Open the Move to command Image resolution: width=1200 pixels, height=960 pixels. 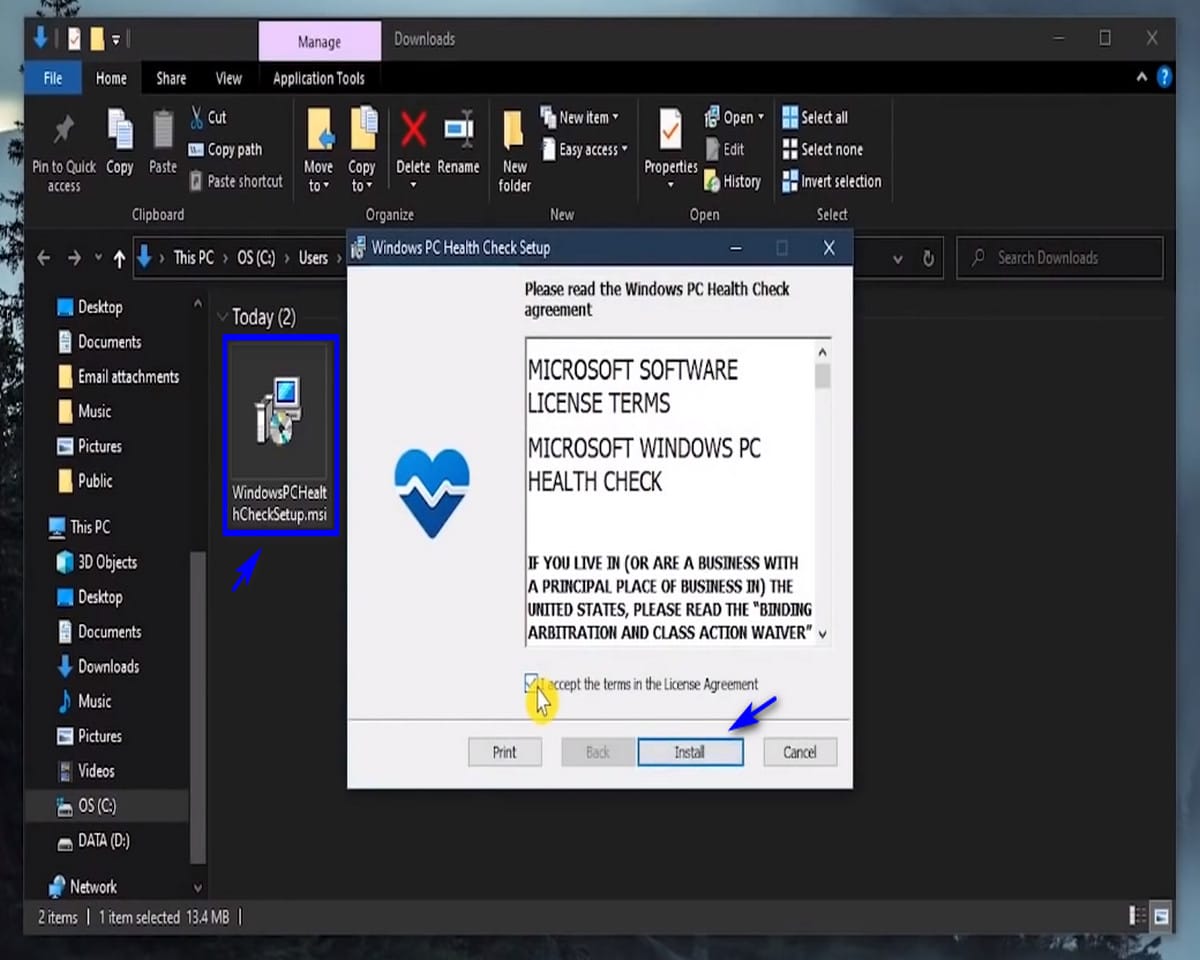[x=319, y=150]
